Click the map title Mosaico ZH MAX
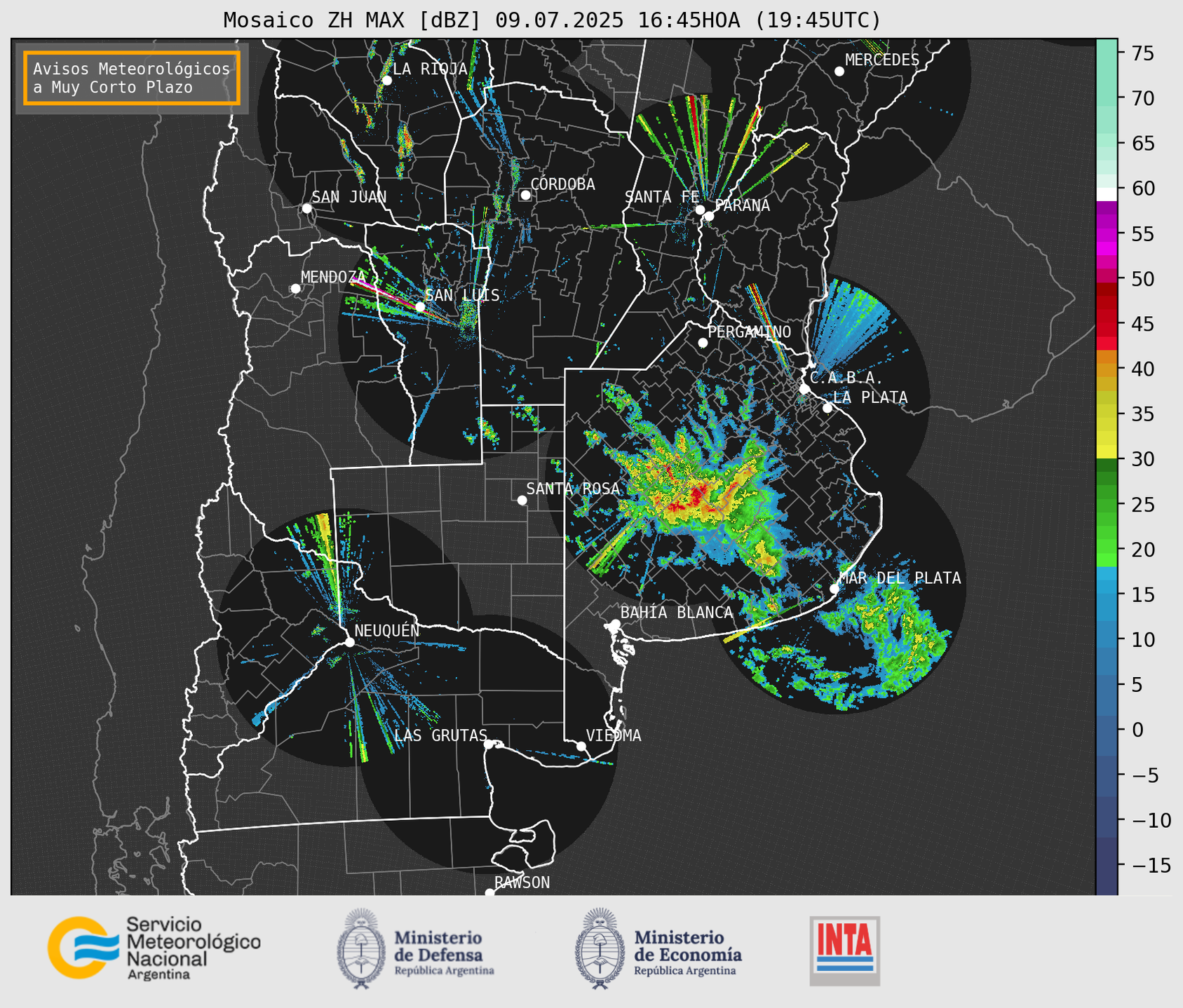This screenshot has height=1008, width=1183. tap(552, 20)
